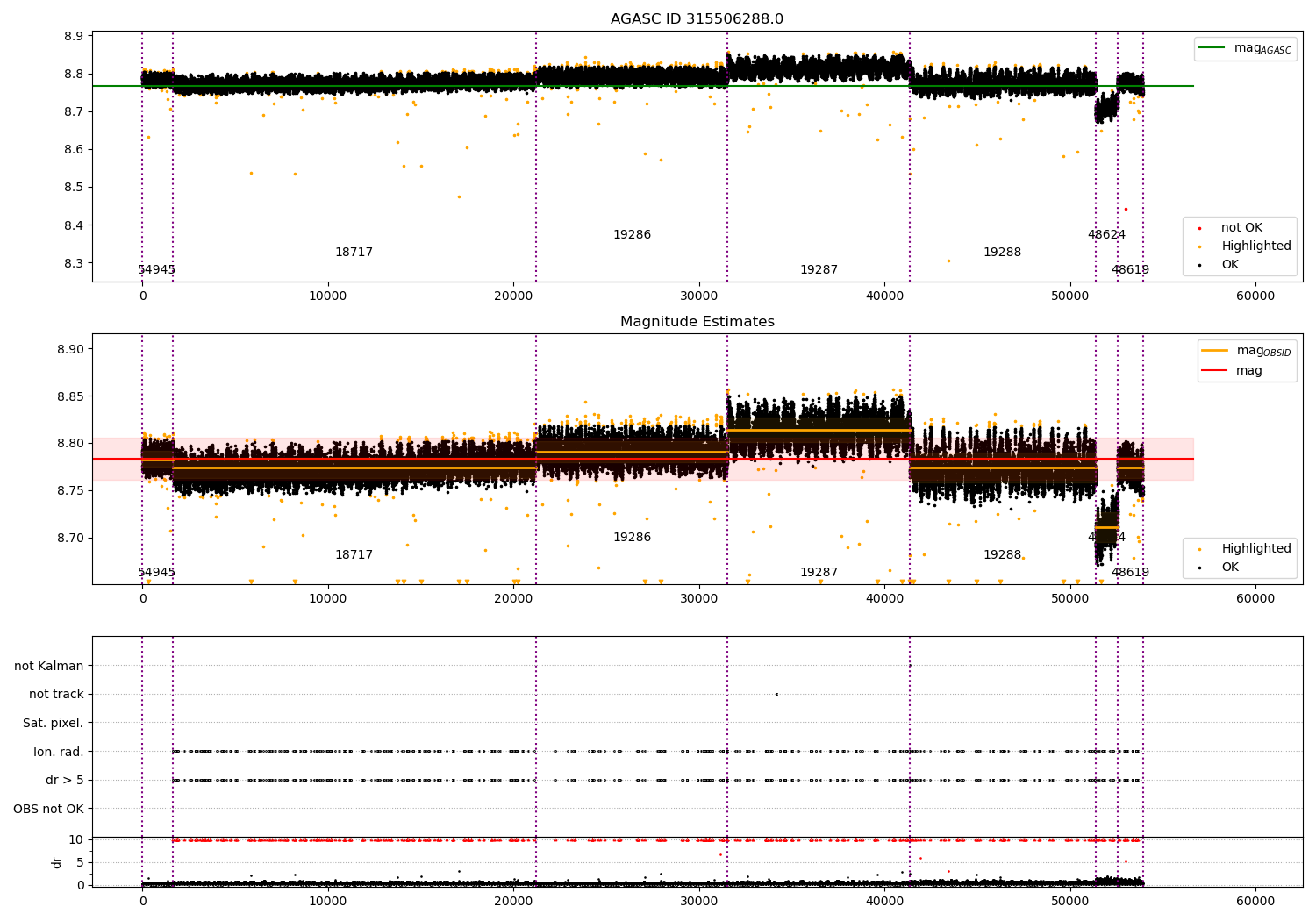Viewport: 1316px width, 921px height.
Task: Select 'Highlighted' in middle plot legend
Action: (x=1246, y=549)
